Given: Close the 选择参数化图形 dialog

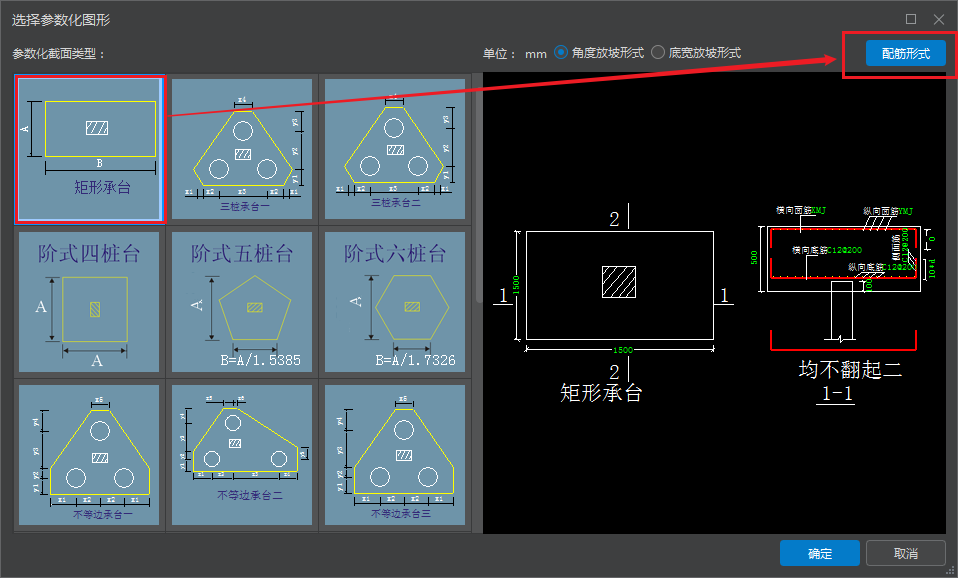Looking at the screenshot, I should point(939,20).
